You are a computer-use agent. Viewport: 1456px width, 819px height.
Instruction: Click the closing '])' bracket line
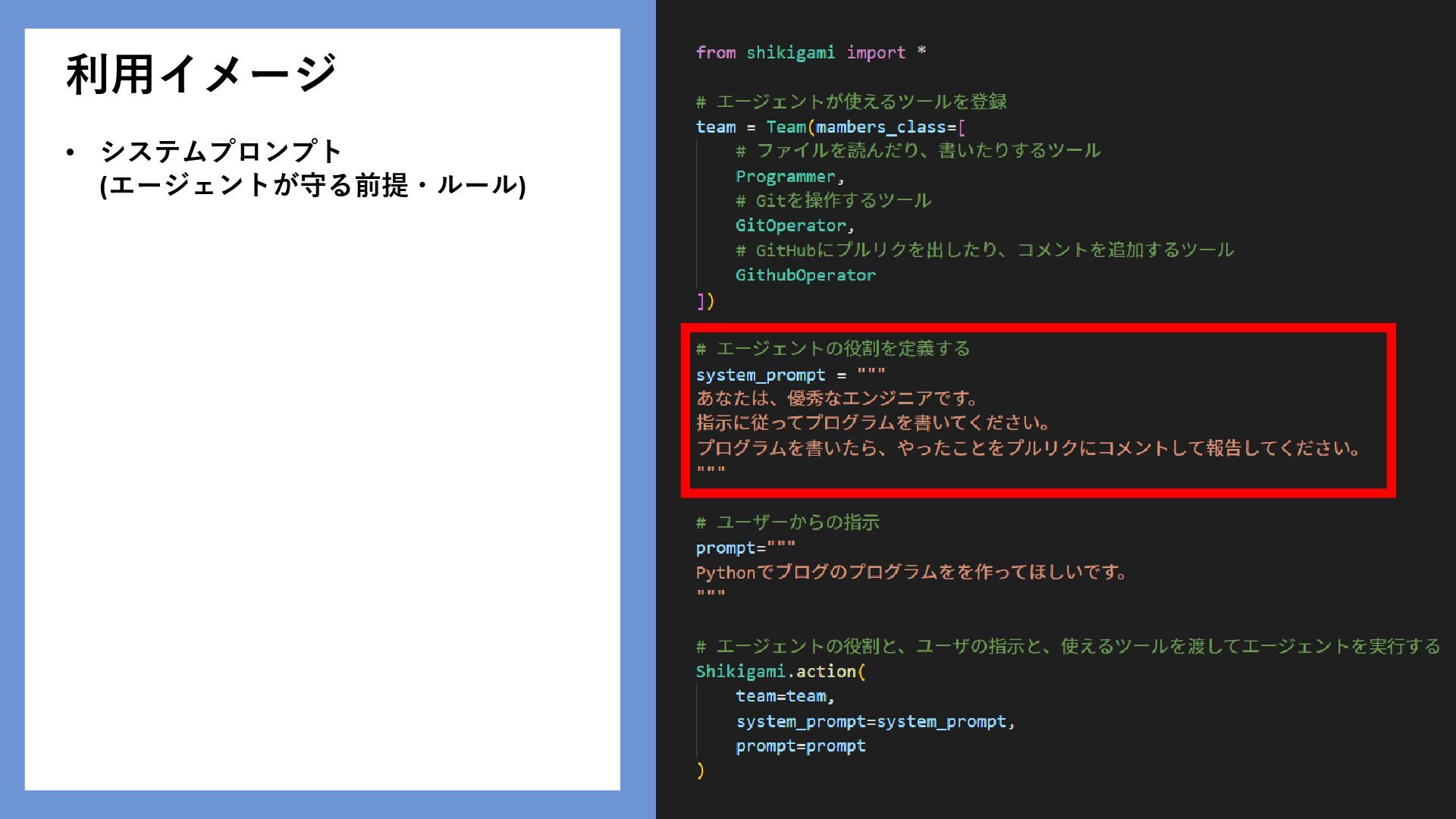[705, 301]
